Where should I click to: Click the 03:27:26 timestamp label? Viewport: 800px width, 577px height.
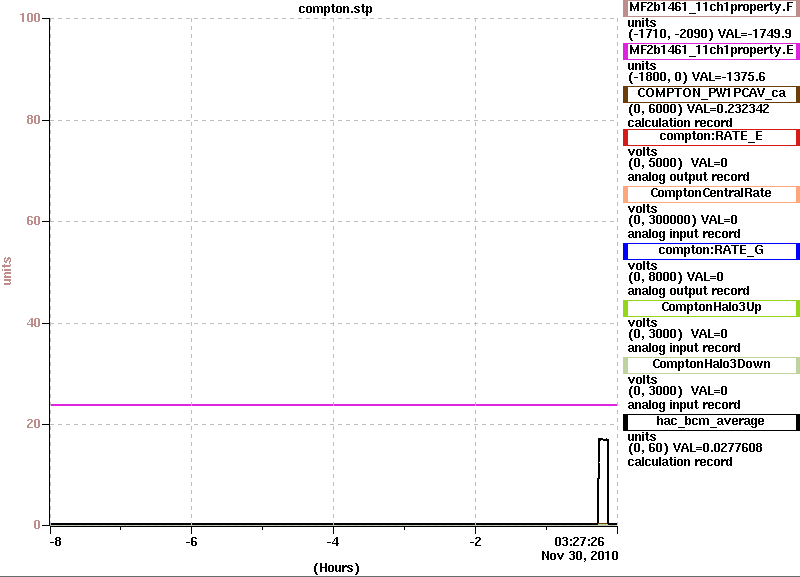[x=579, y=541]
